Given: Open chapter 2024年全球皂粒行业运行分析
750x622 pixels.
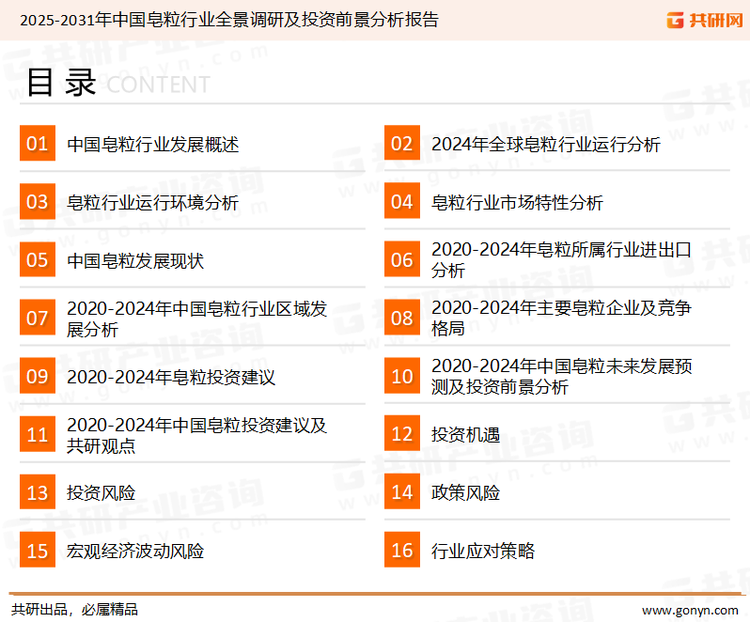Looking at the screenshot, I should [x=546, y=144].
